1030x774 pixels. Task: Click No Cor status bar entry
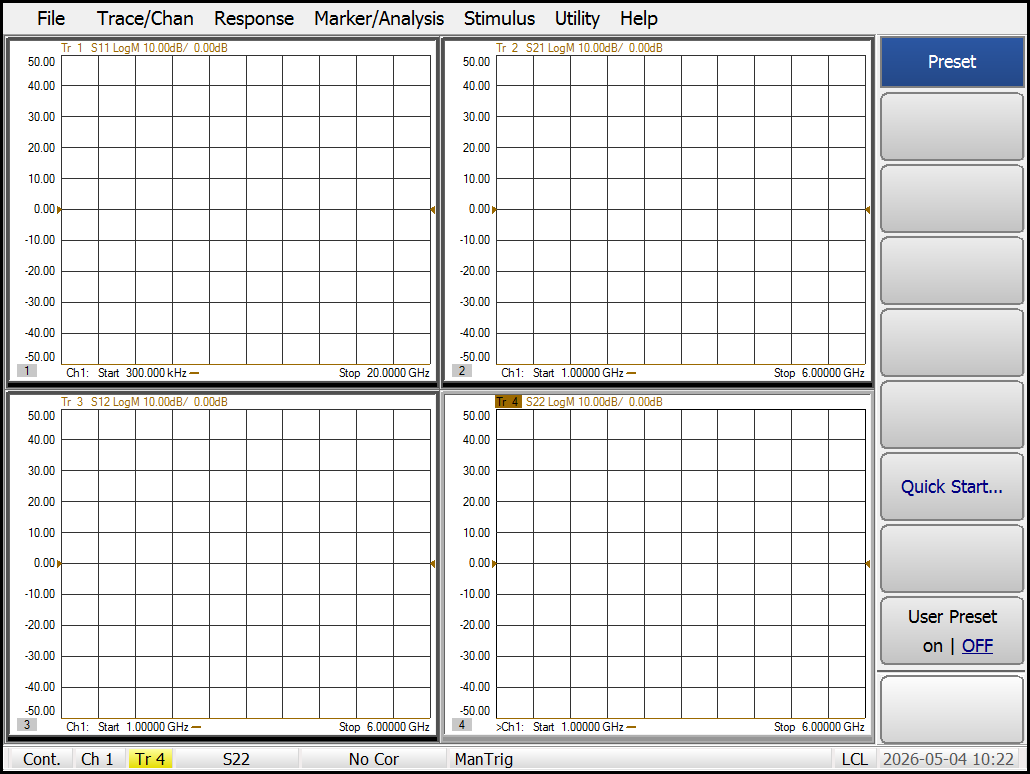click(x=373, y=759)
